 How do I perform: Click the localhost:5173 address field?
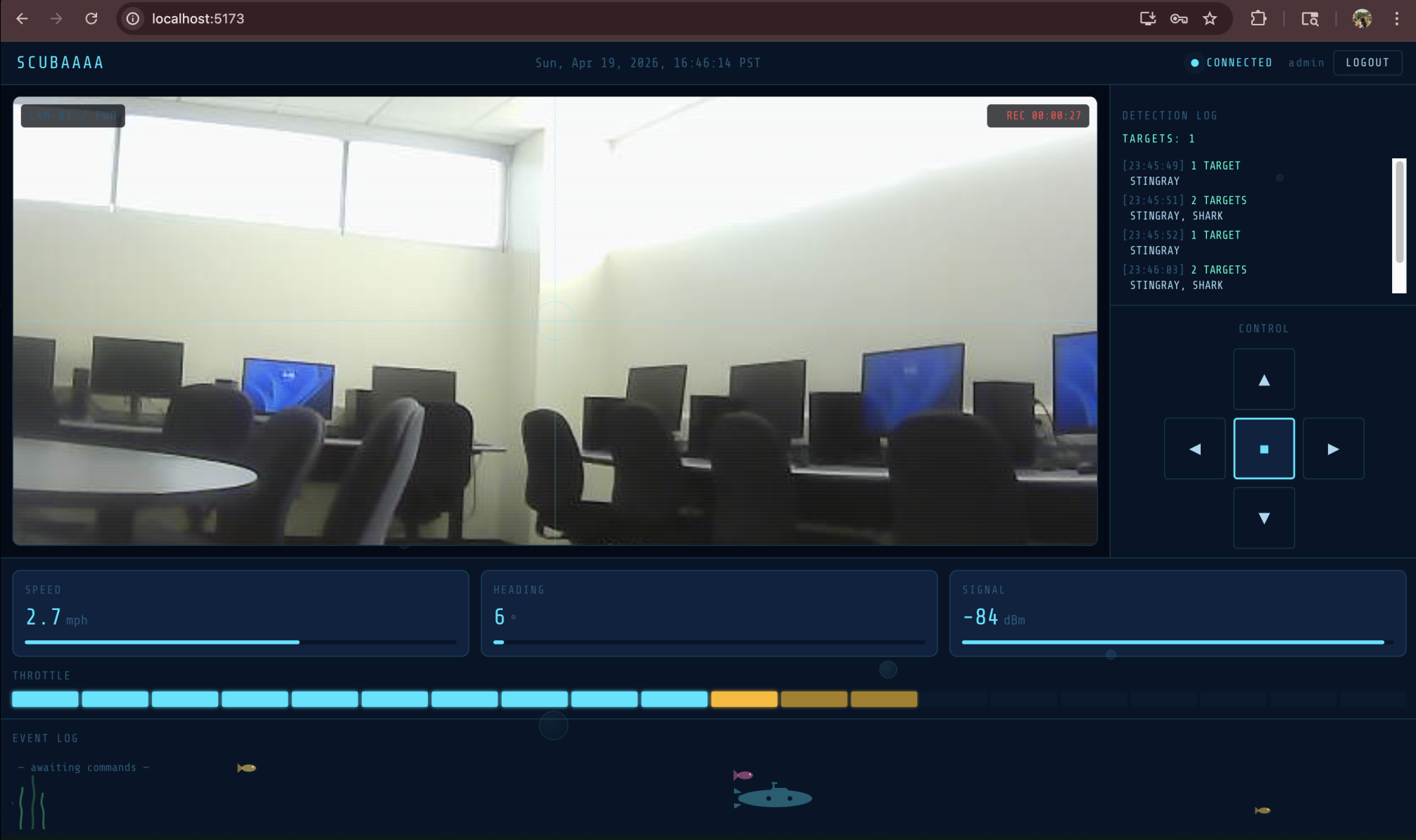click(198, 19)
